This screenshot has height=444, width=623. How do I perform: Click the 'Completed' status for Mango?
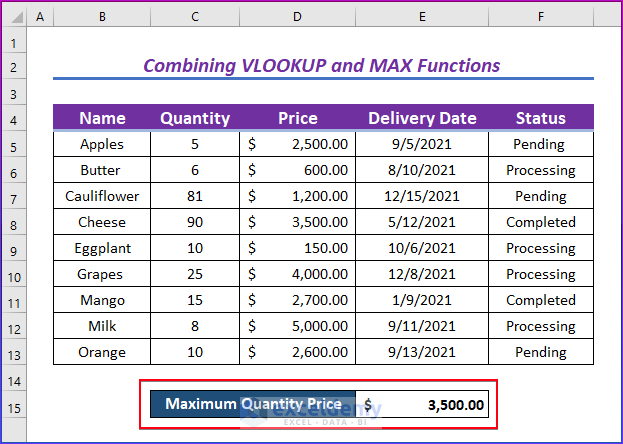(x=540, y=300)
